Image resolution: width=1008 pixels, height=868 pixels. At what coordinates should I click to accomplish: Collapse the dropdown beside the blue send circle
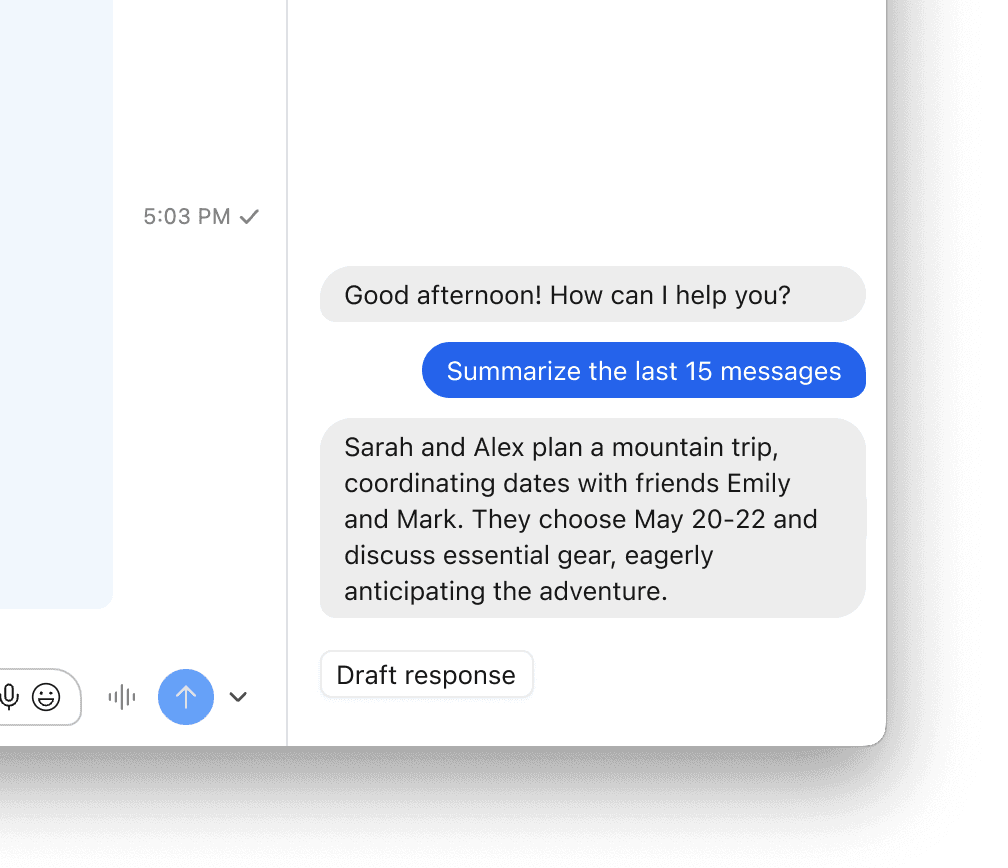(238, 697)
